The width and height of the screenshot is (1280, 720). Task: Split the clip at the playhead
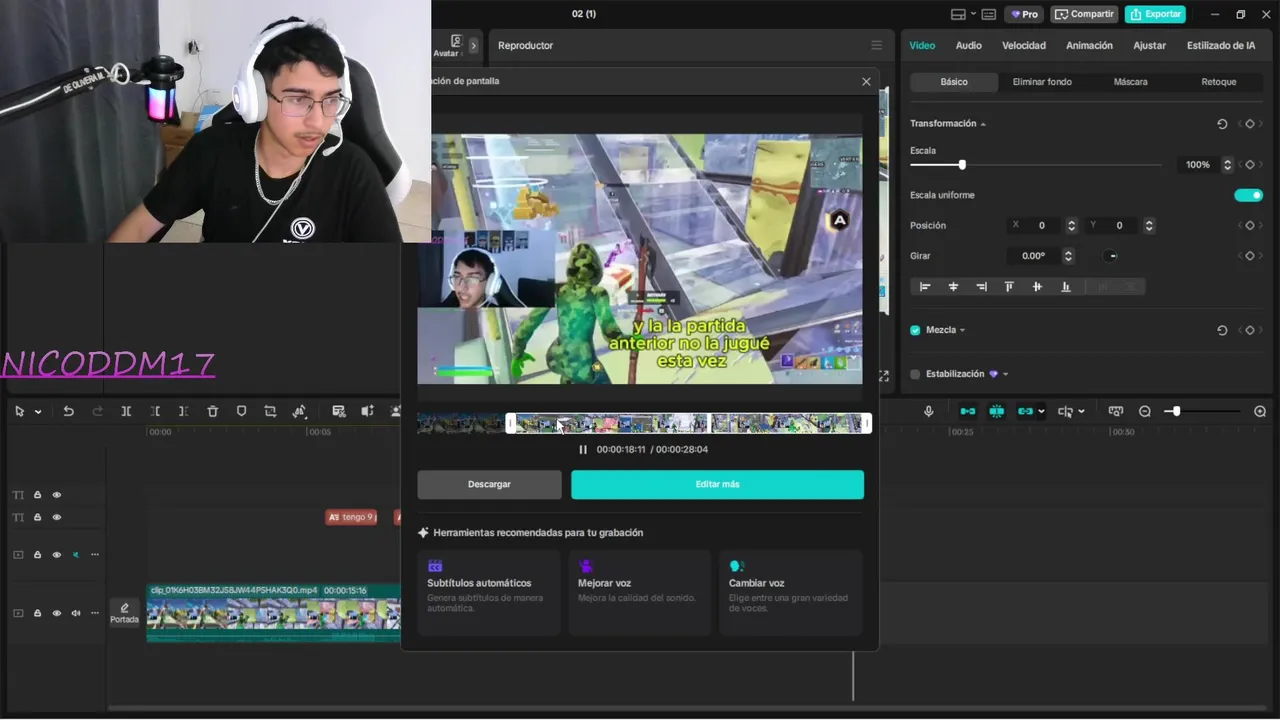click(x=126, y=411)
